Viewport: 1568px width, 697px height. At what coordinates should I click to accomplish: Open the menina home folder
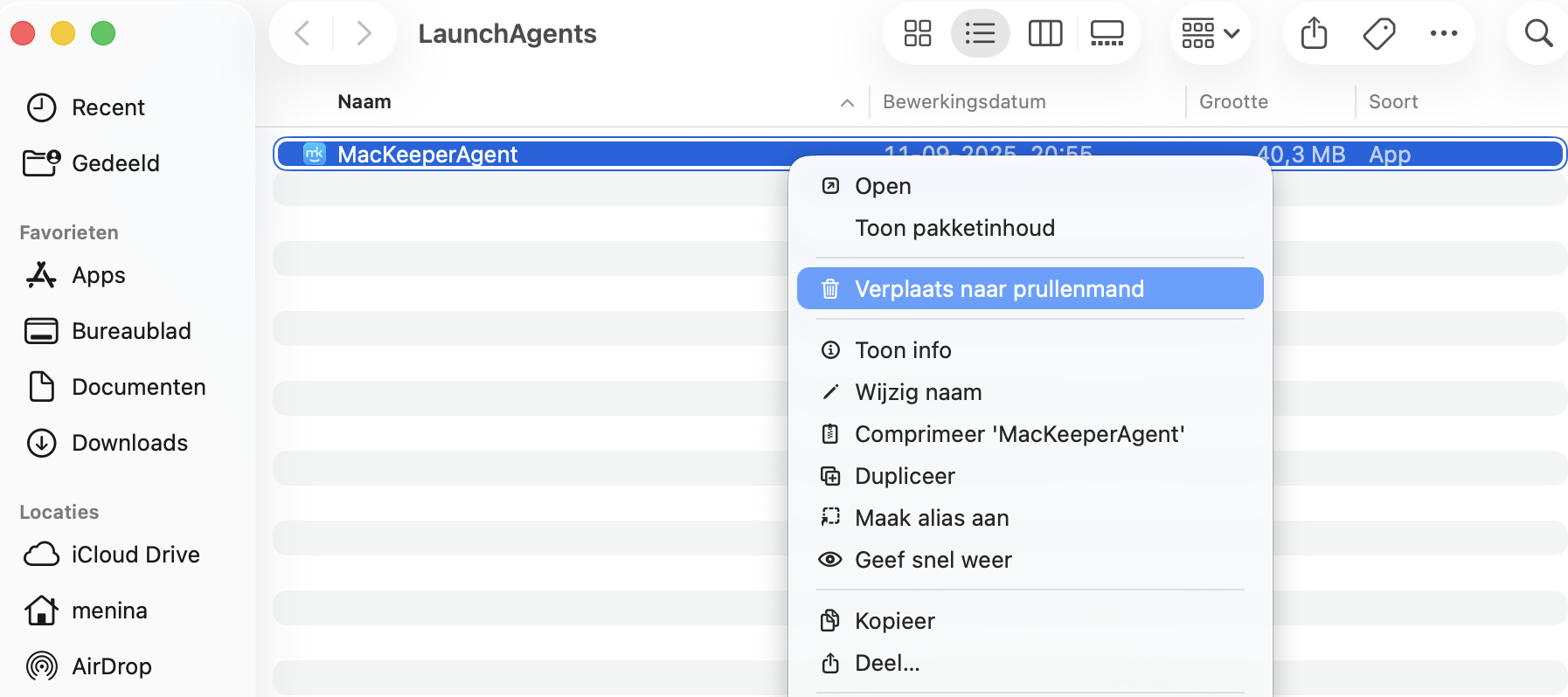point(86,611)
